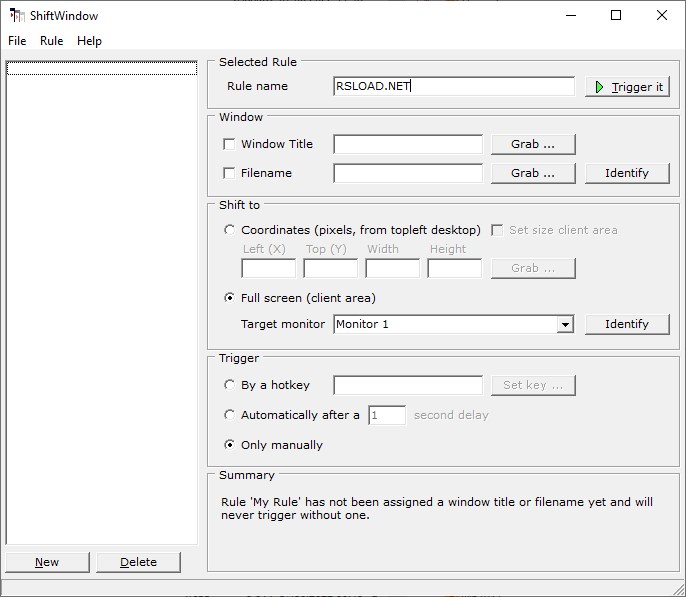The width and height of the screenshot is (686, 597).
Task: Click the coordinates Grab button
Action: click(533, 268)
